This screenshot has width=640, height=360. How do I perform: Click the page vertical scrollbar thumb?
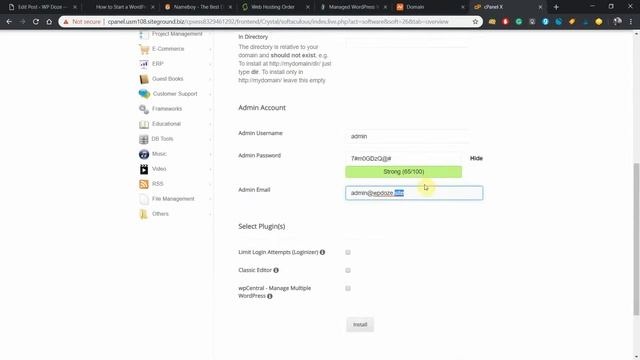pyautogui.click(x=636, y=239)
